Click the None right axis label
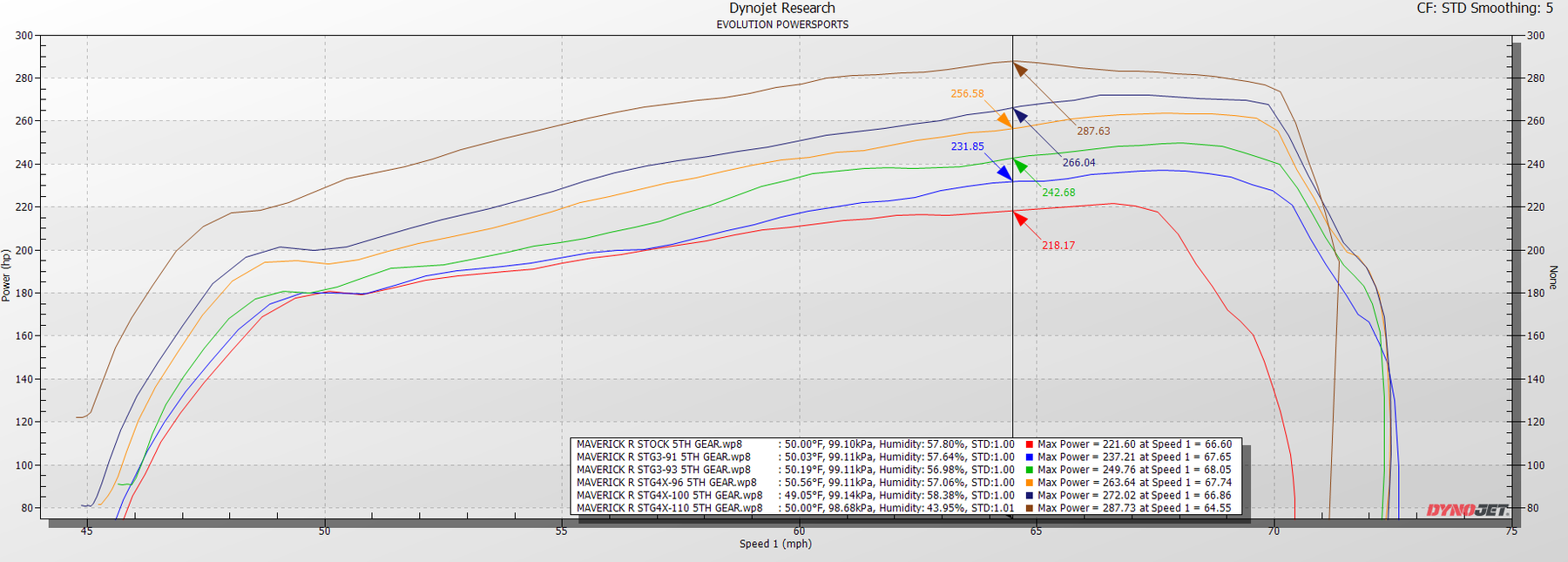The height and width of the screenshot is (562, 1568). (x=1552, y=277)
